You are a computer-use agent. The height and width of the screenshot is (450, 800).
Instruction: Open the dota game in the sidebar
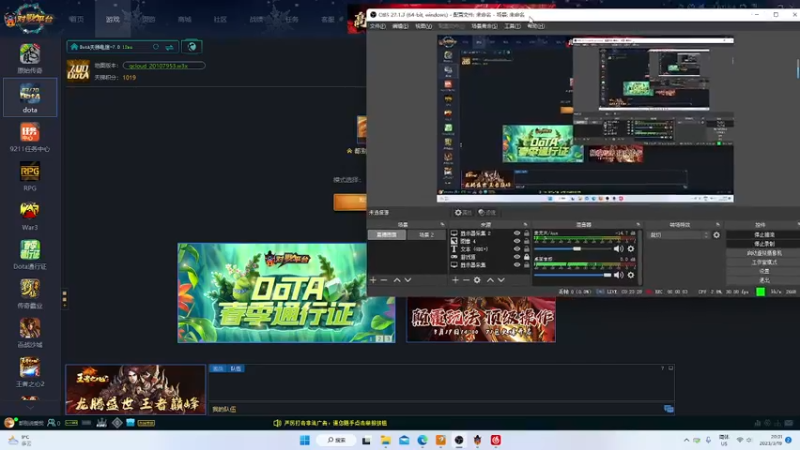[30, 97]
